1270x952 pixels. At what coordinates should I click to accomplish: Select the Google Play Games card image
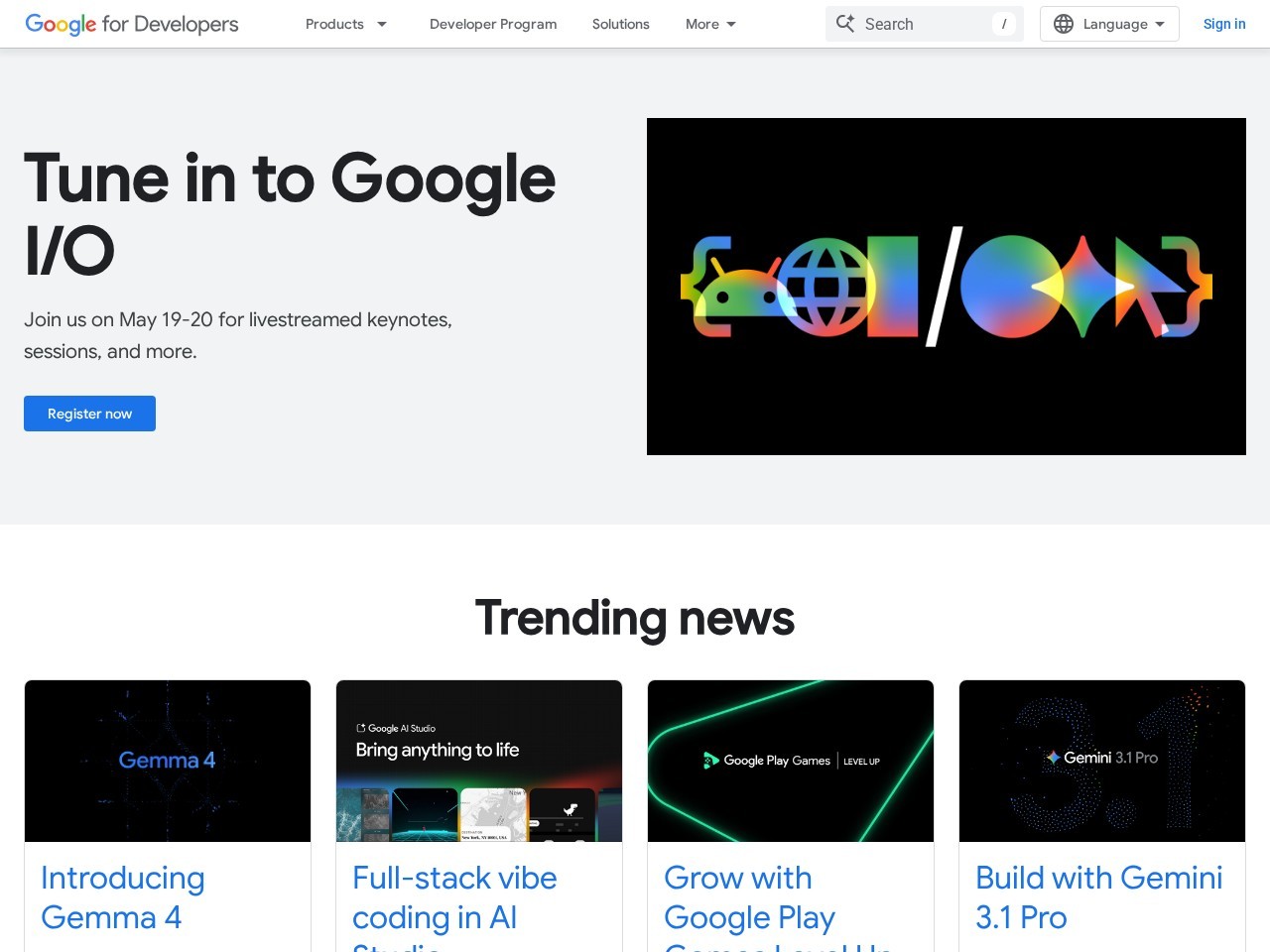click(791, 761)
